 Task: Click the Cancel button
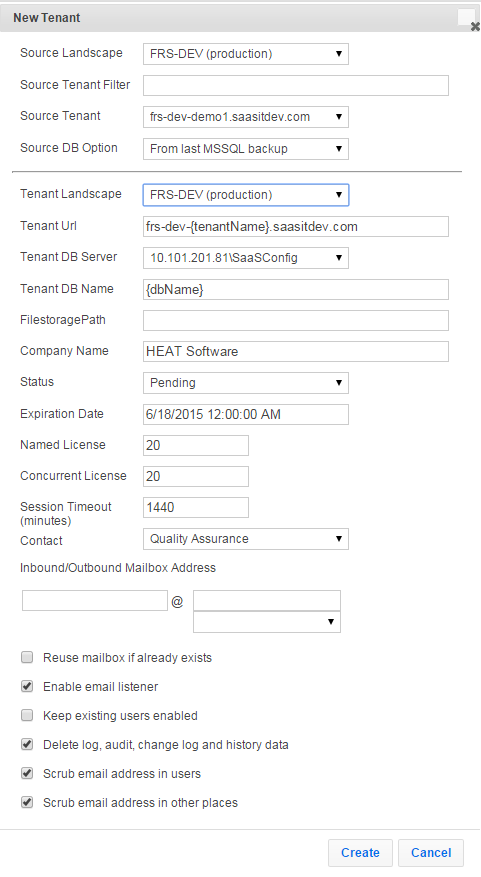[x=431, y=852]
